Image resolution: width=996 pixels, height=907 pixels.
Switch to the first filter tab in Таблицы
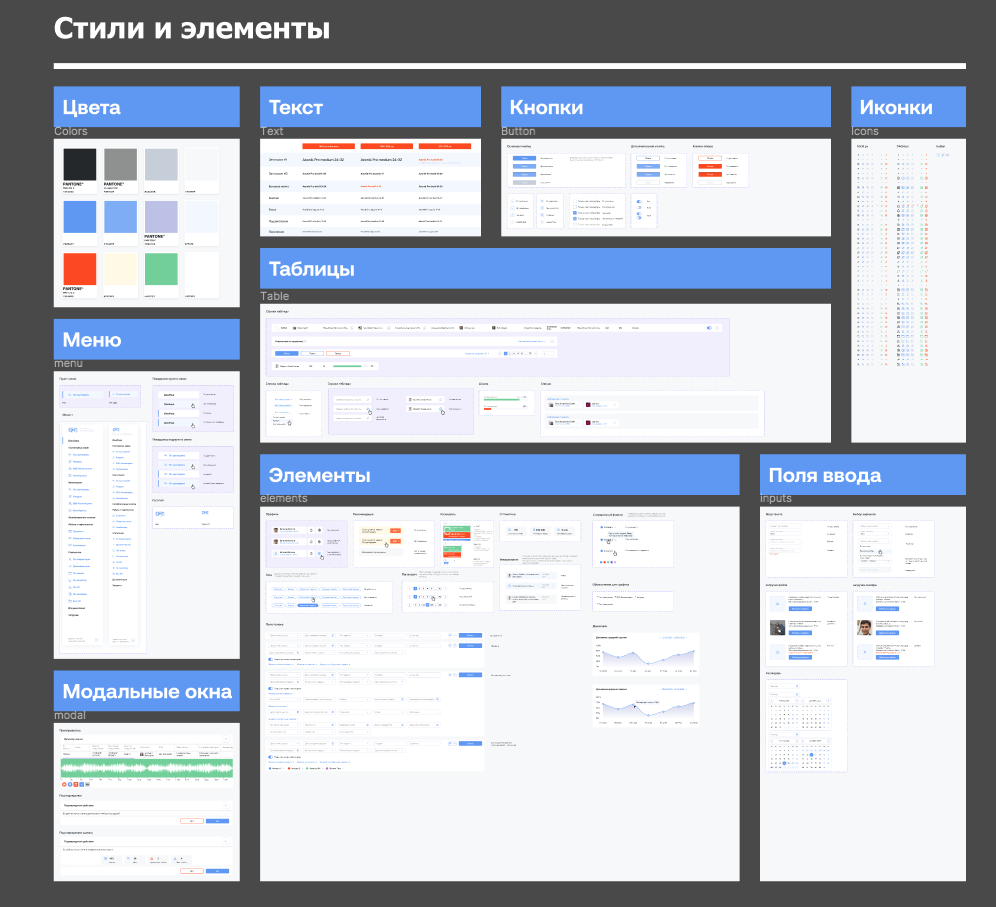click(286, 353)
